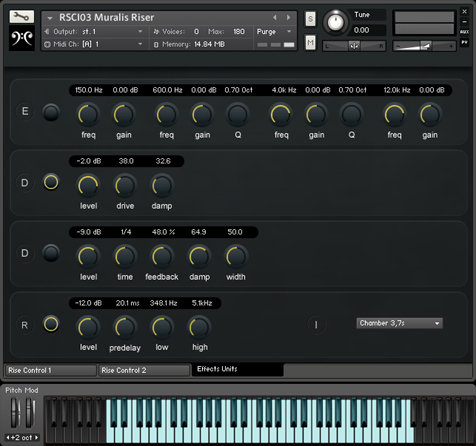
Task: Open the Output st. 1 dropdown
Action: [x=93, y=32]
